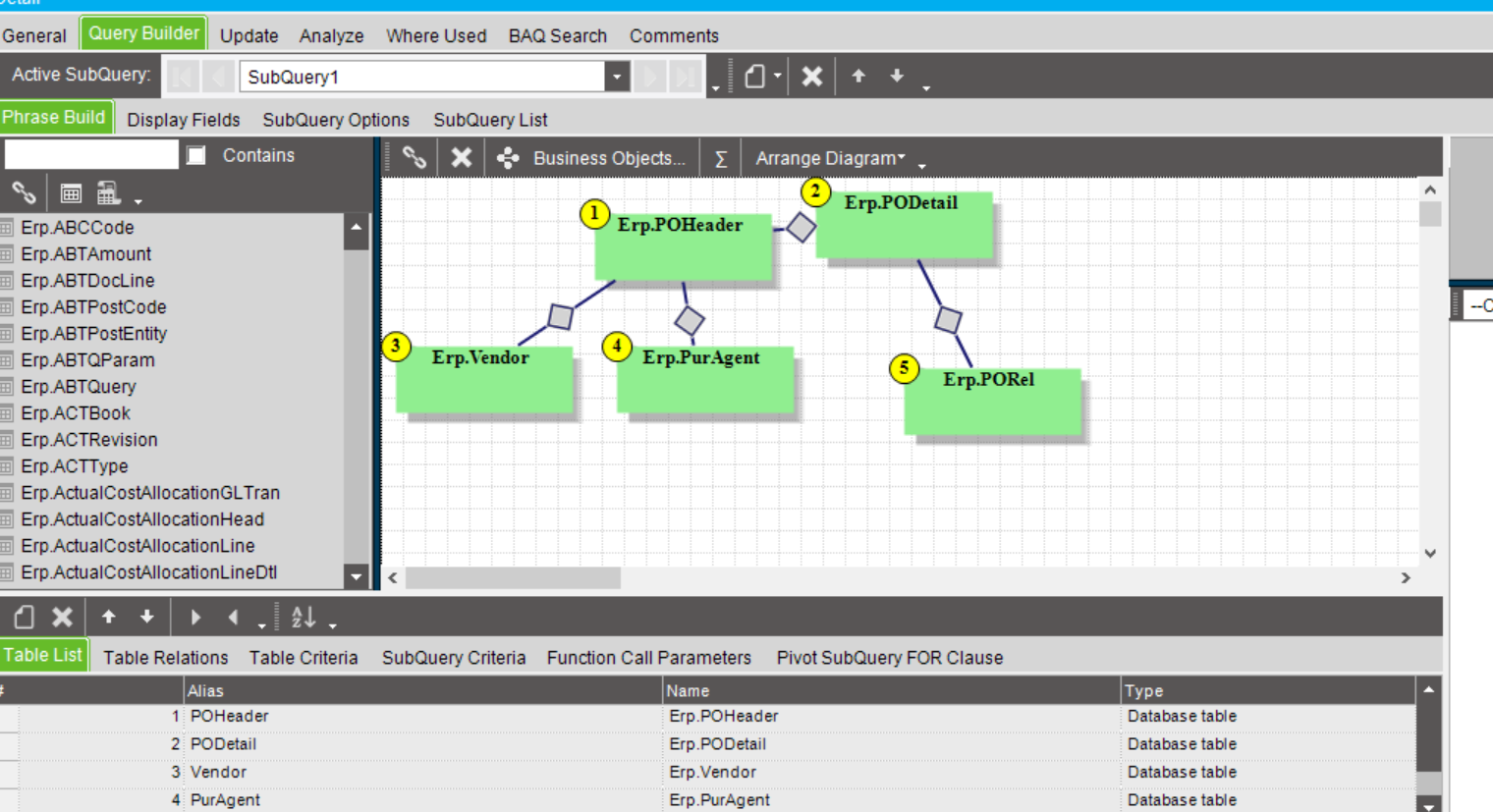This screenshot has width=1493, height=812.
Task: Open the new subquery button's dropdown arrow
Action: pyautogui.click(x=777, y=76)
